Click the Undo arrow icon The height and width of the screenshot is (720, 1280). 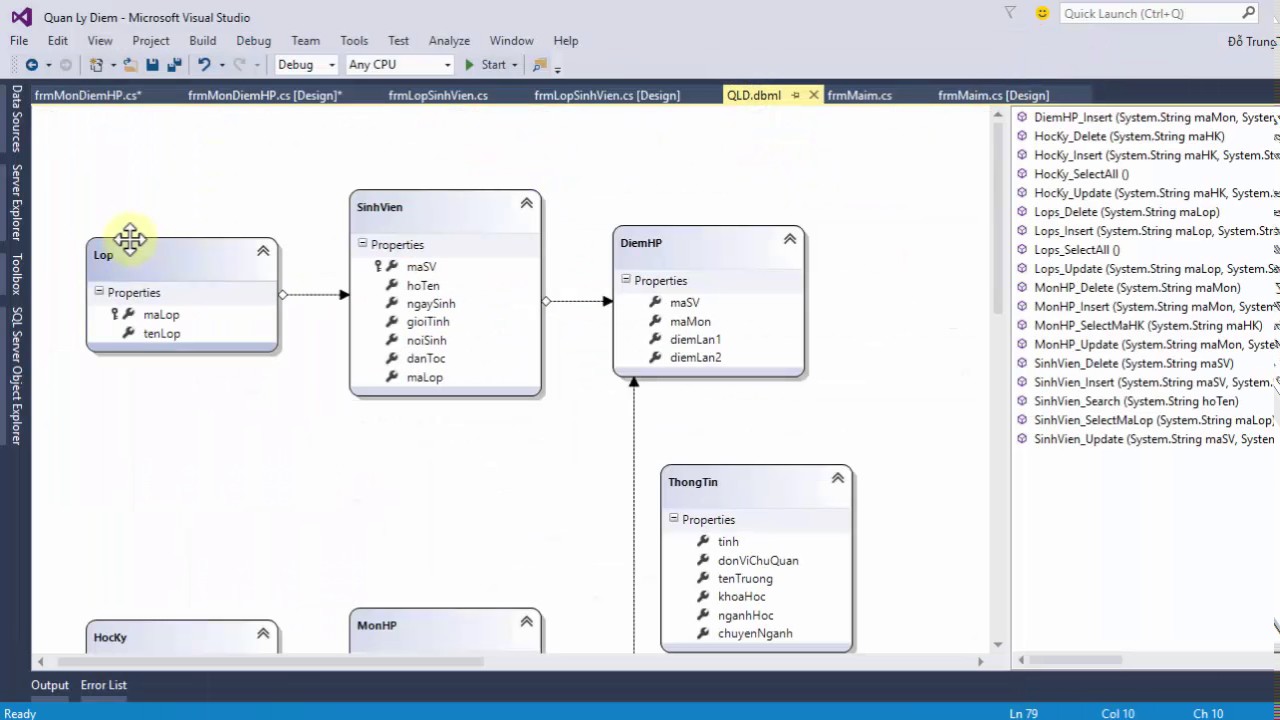204,65
